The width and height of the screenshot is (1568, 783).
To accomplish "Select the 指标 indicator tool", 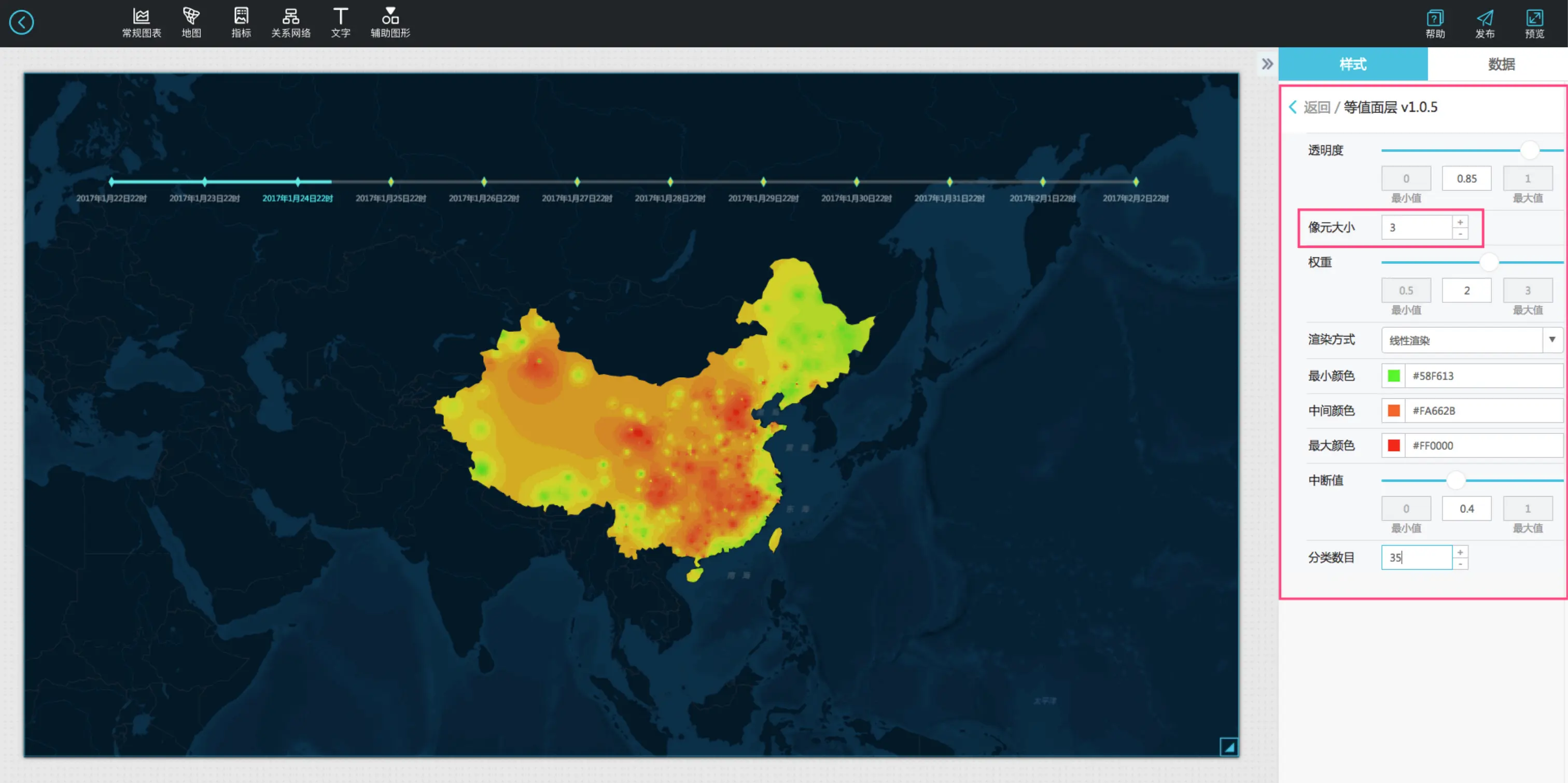I will point(241,22).
